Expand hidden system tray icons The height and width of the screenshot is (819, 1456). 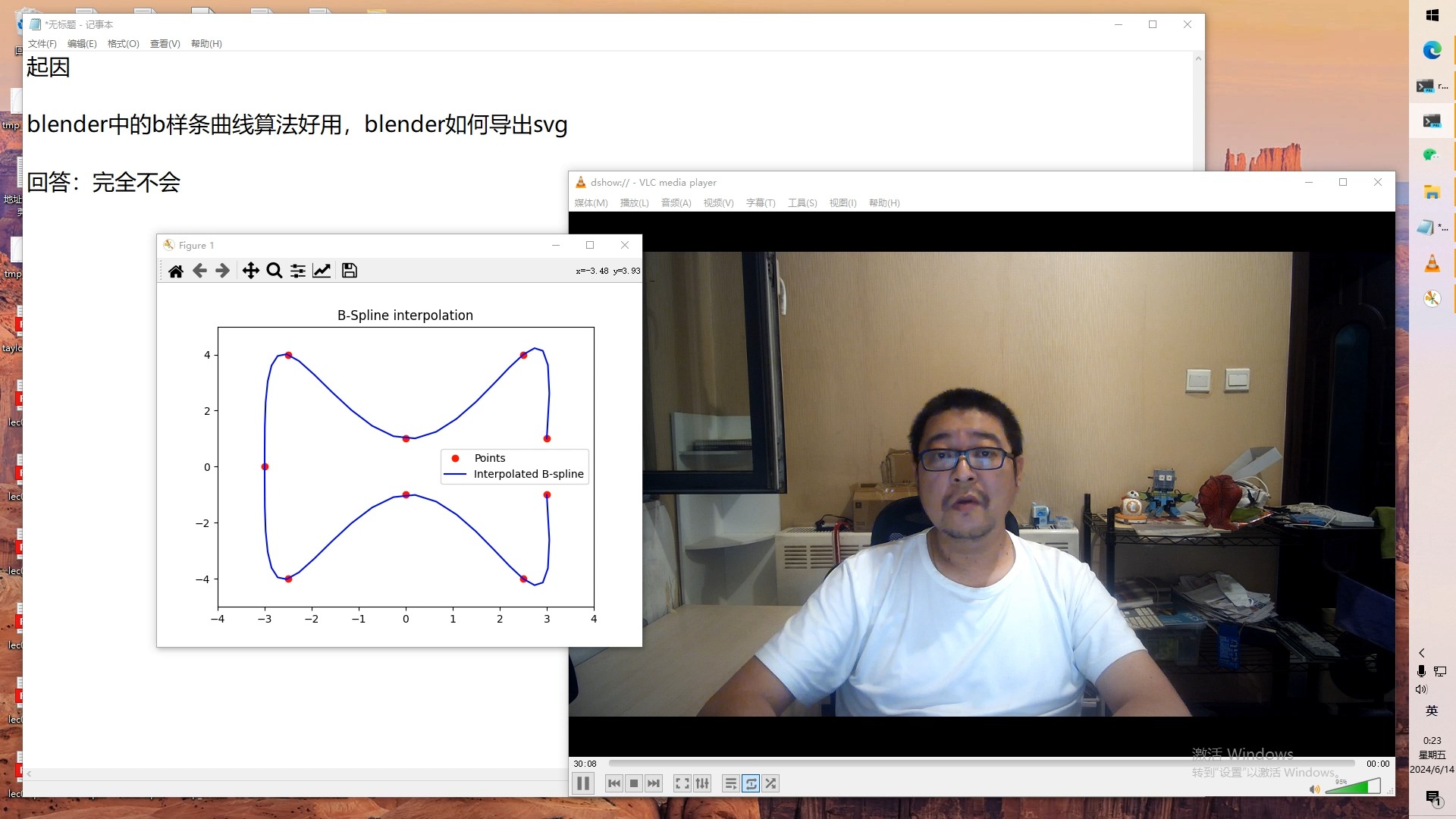pos(1422,653)
